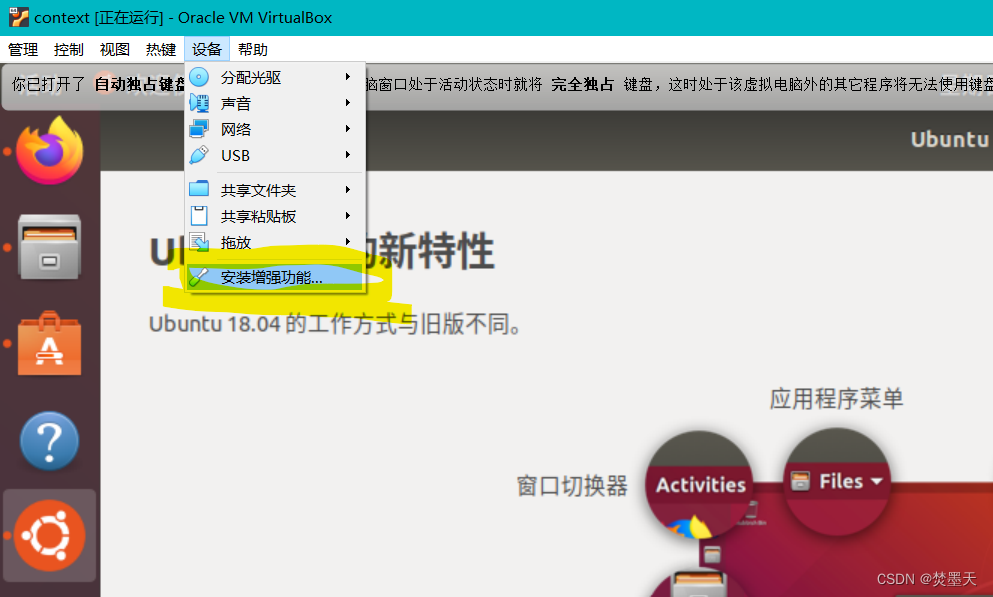Click the Ubuntu title in top bar
This screenshot has width=993, height=597.
coord(949,139)
